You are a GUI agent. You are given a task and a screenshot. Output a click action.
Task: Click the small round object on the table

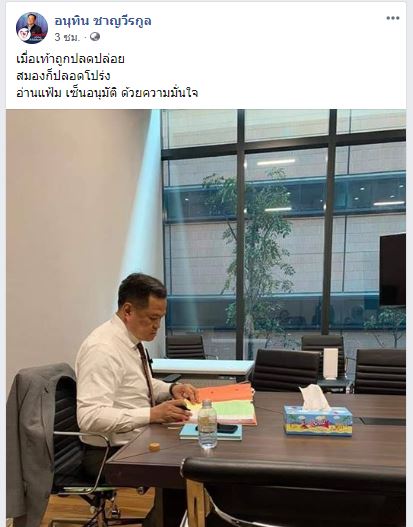pos(154,446)
